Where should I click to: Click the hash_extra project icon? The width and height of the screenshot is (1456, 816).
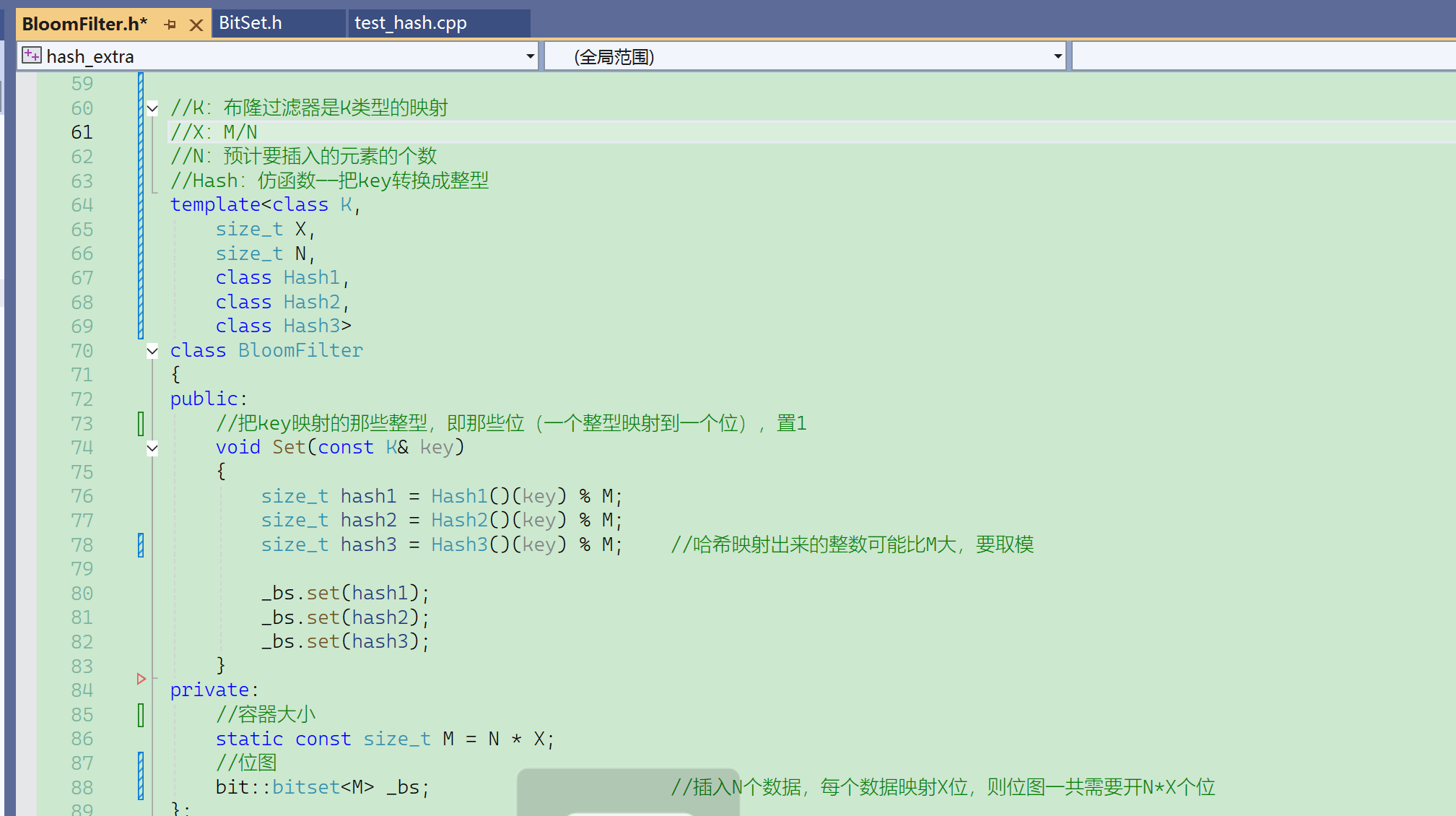(x=31, y=56)
